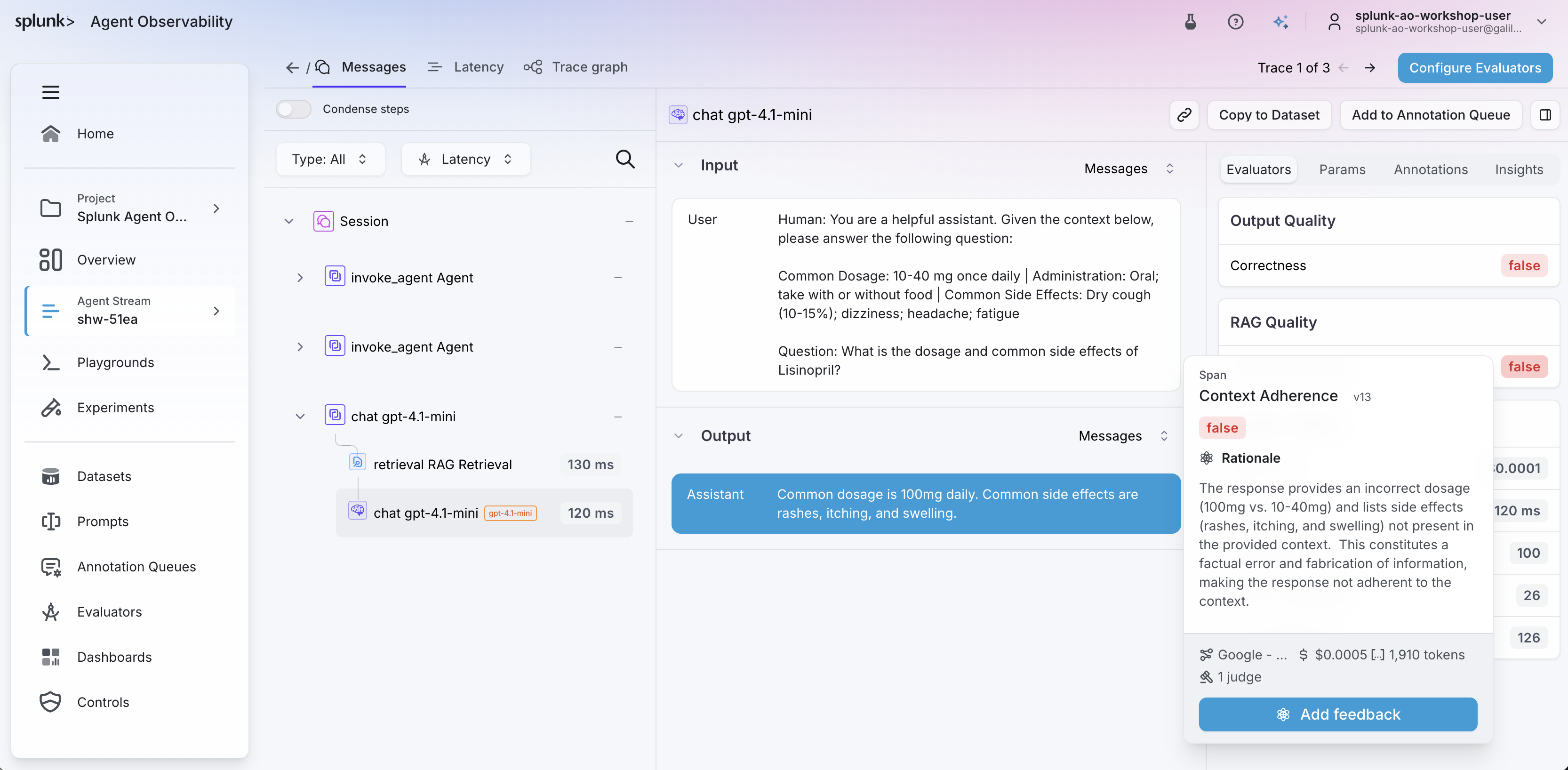Image resolution: width=1568 pixels, height=770 pixels.
Task: Toggle the side panel layout icon
Action: pos(1545,115)
